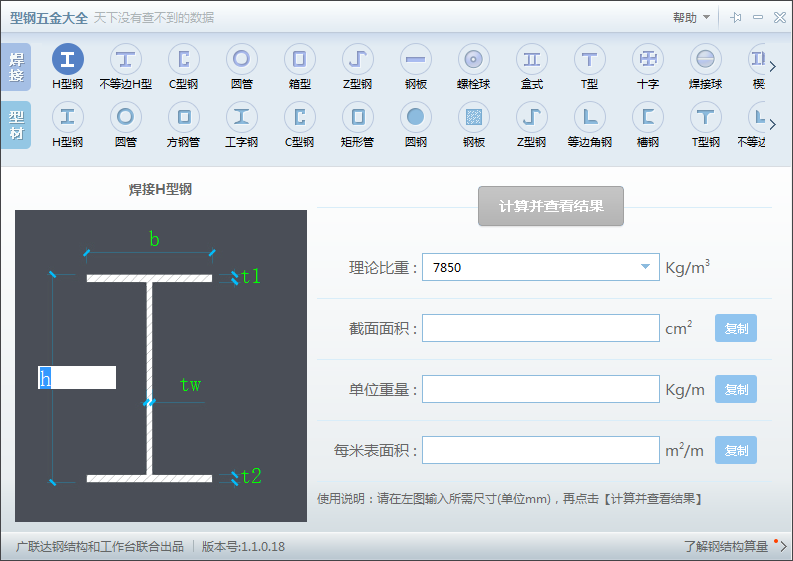
Task: Expand the 理论比重 density dropdown
Action: click(x=645, y=267)
